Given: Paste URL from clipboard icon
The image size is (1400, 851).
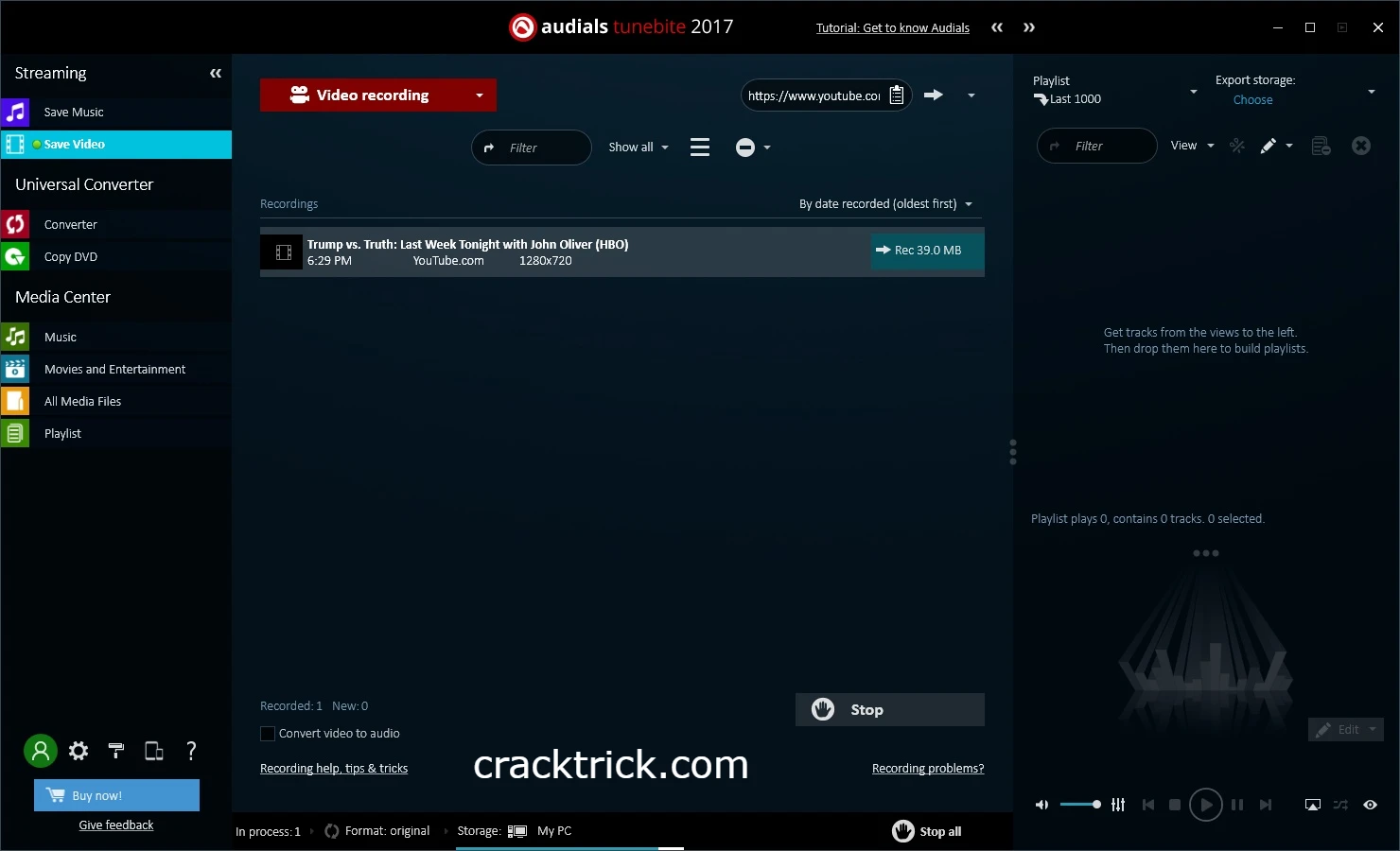Looking at the screenshot, I should point(897,95).
